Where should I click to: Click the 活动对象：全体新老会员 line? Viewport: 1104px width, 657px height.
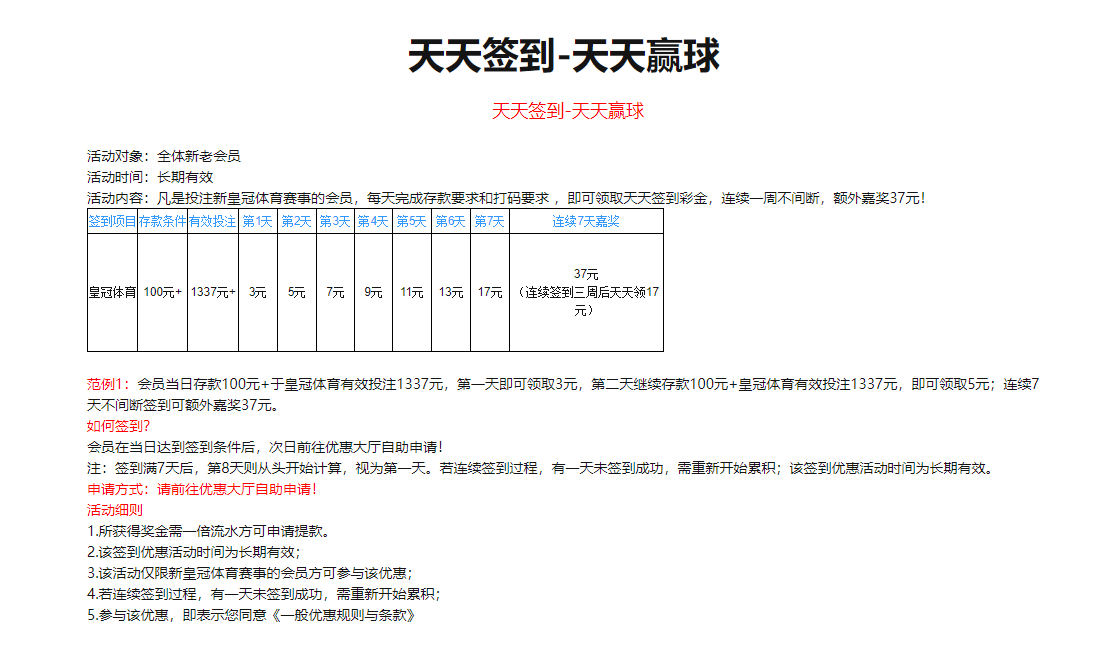click(163, 156)
